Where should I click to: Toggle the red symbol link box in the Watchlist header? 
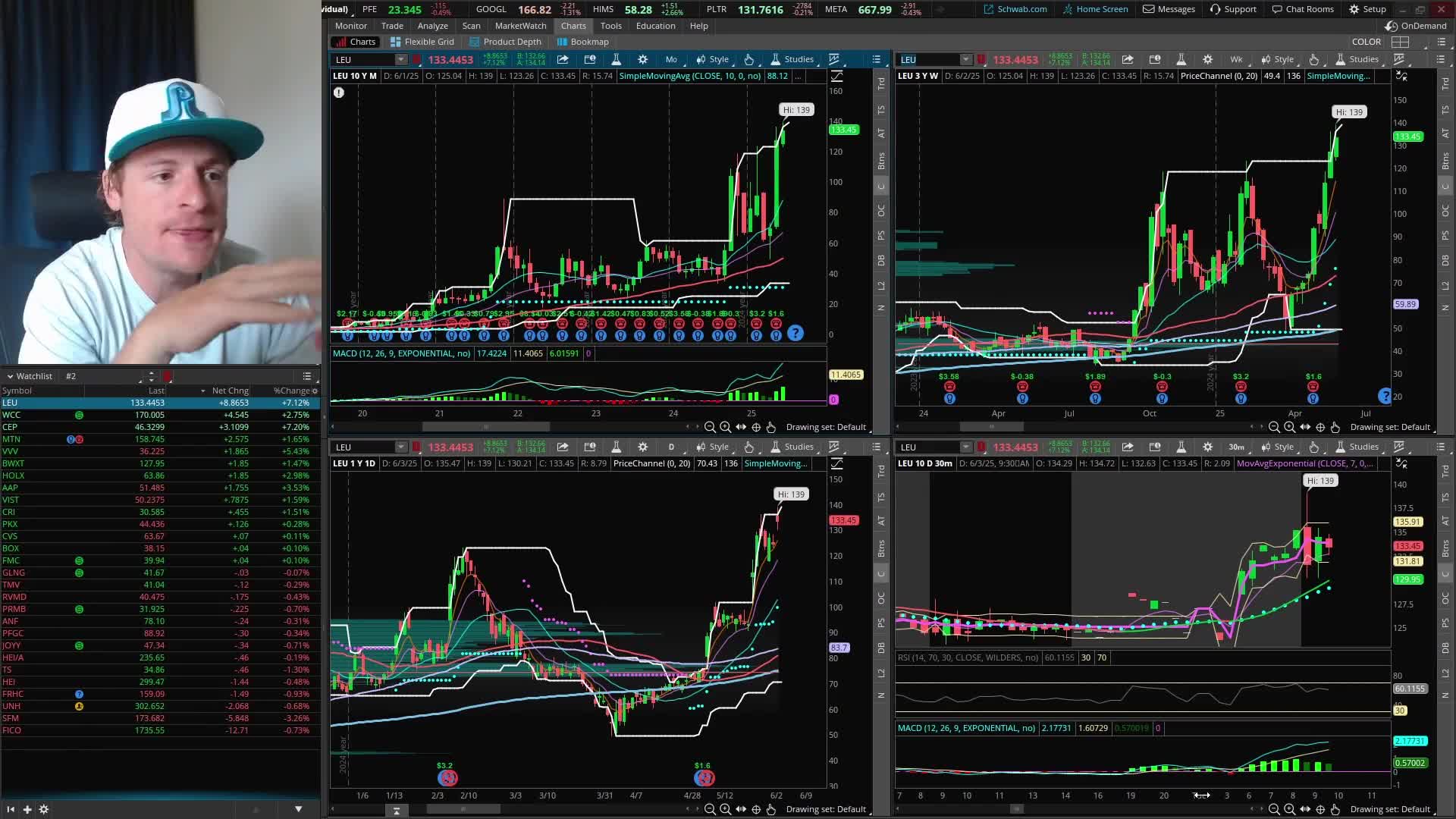(168, 376)
